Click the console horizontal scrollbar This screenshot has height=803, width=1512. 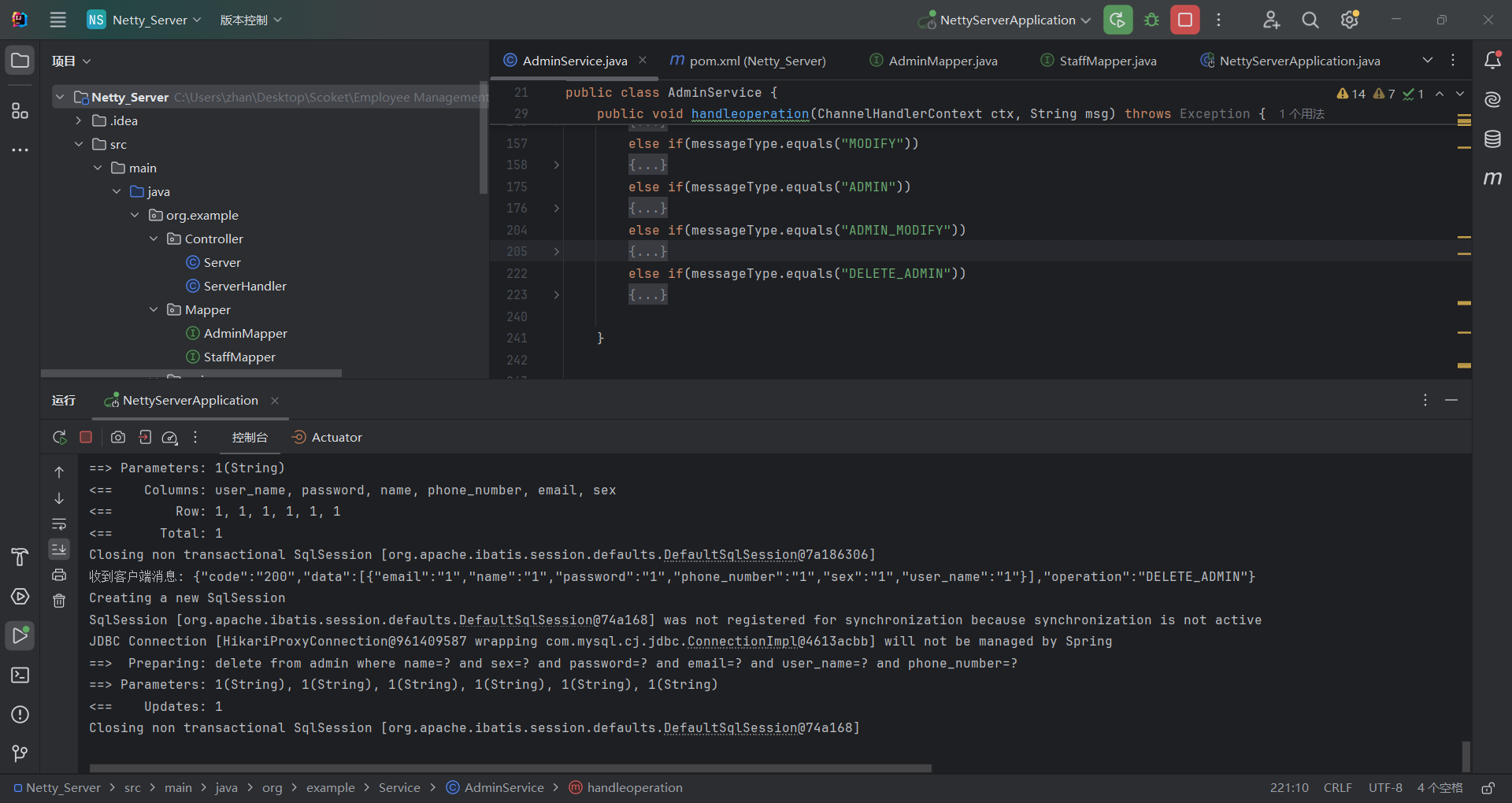point(510,768)
